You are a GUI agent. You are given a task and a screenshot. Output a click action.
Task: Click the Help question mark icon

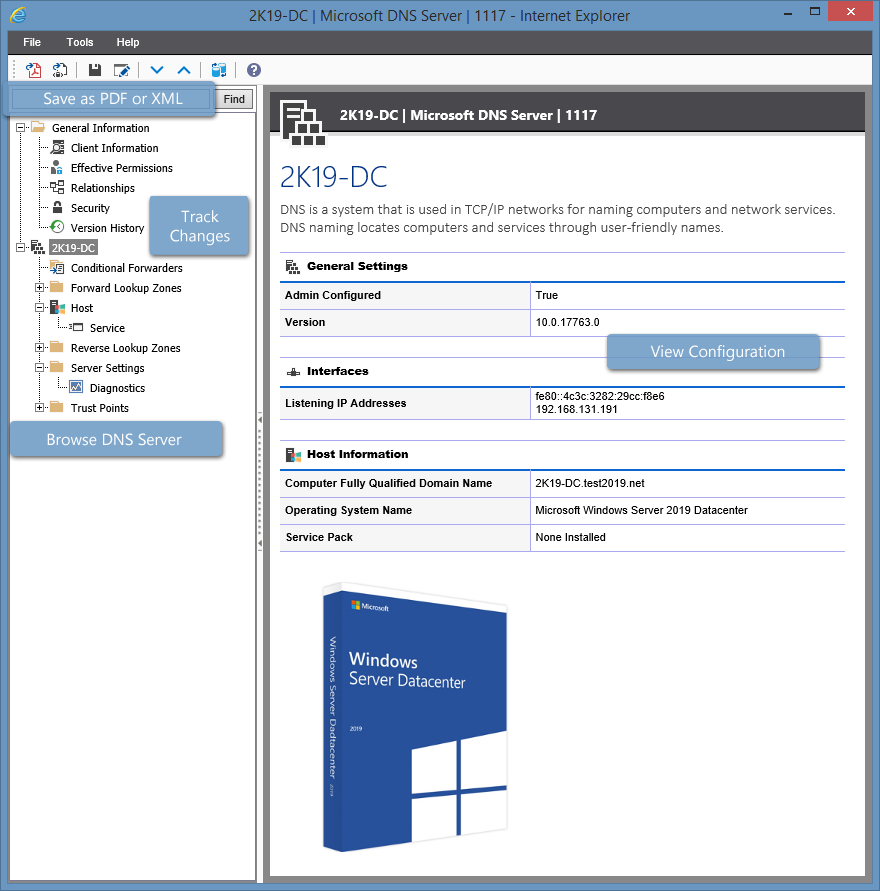click(x=252, y=70)
